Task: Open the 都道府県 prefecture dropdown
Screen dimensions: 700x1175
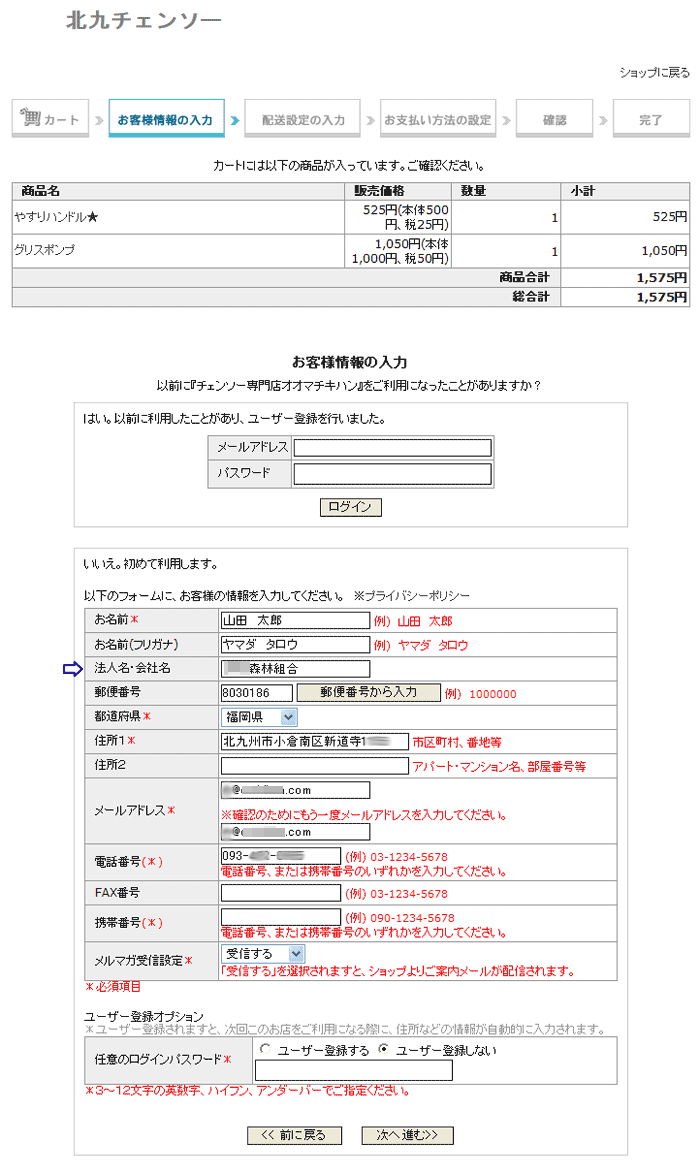Action: [259, 717]
